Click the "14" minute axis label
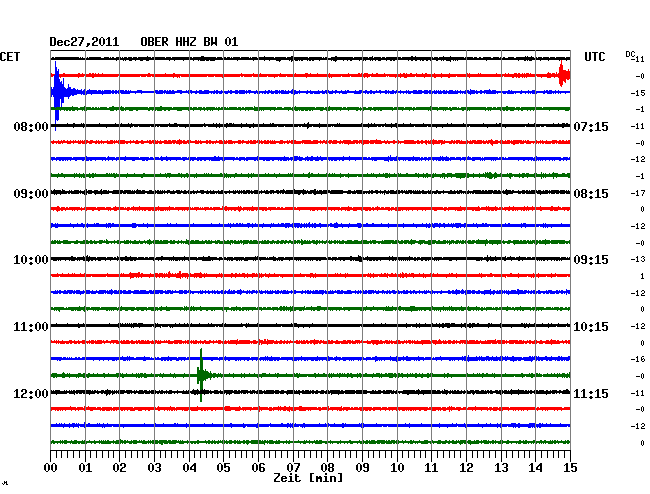Viewport: 650px width, 494px height. click(x=536, y=467)
